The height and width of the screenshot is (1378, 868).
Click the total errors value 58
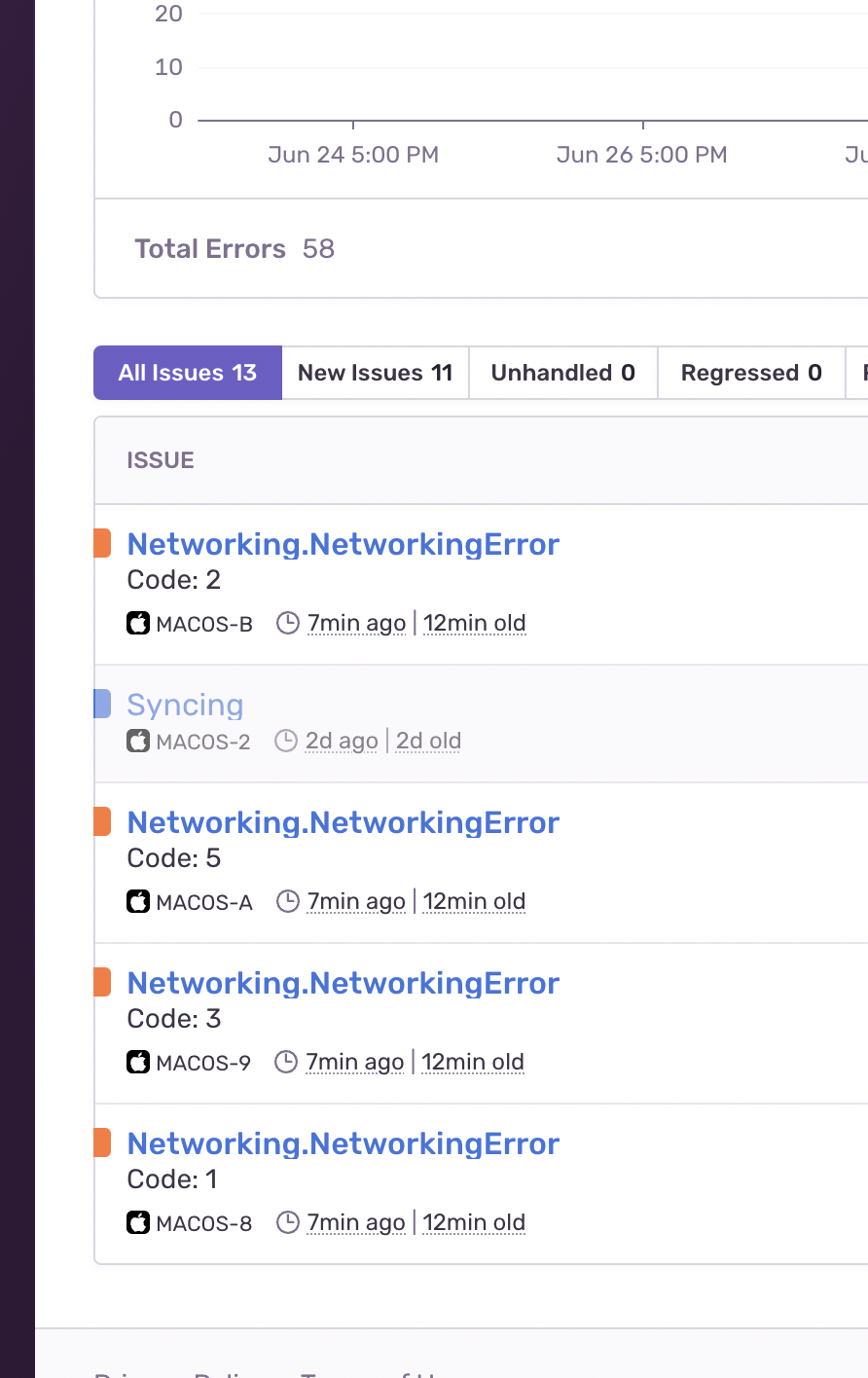click(318, 249)
